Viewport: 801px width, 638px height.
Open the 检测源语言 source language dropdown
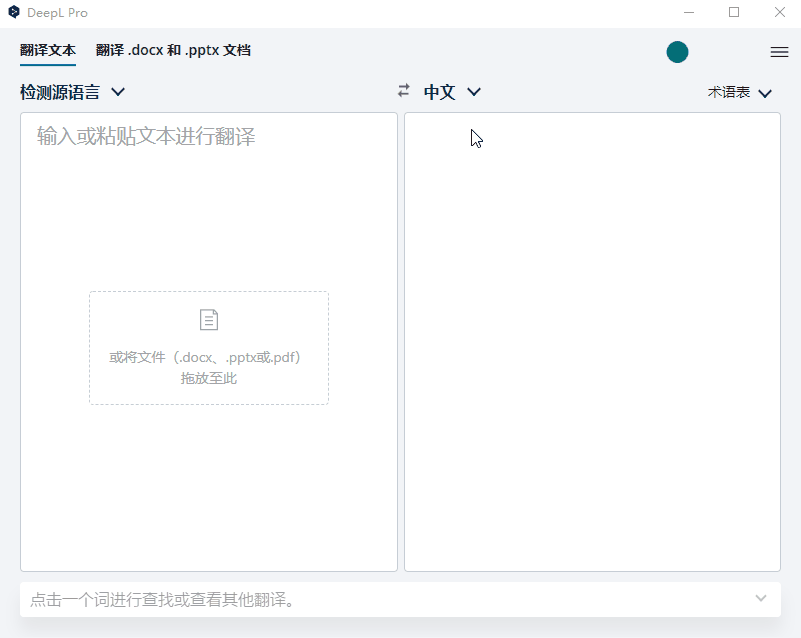coord(72,92)
